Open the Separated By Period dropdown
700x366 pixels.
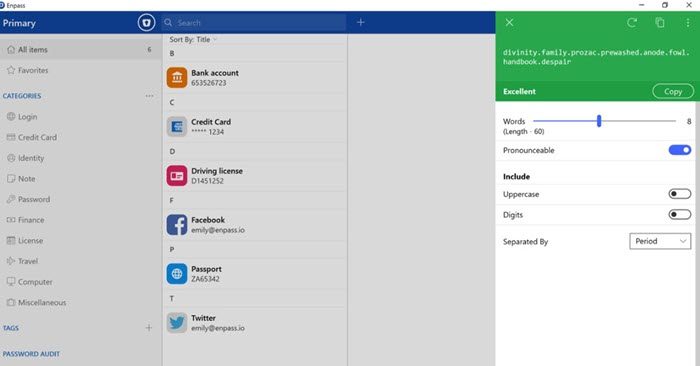660,241
